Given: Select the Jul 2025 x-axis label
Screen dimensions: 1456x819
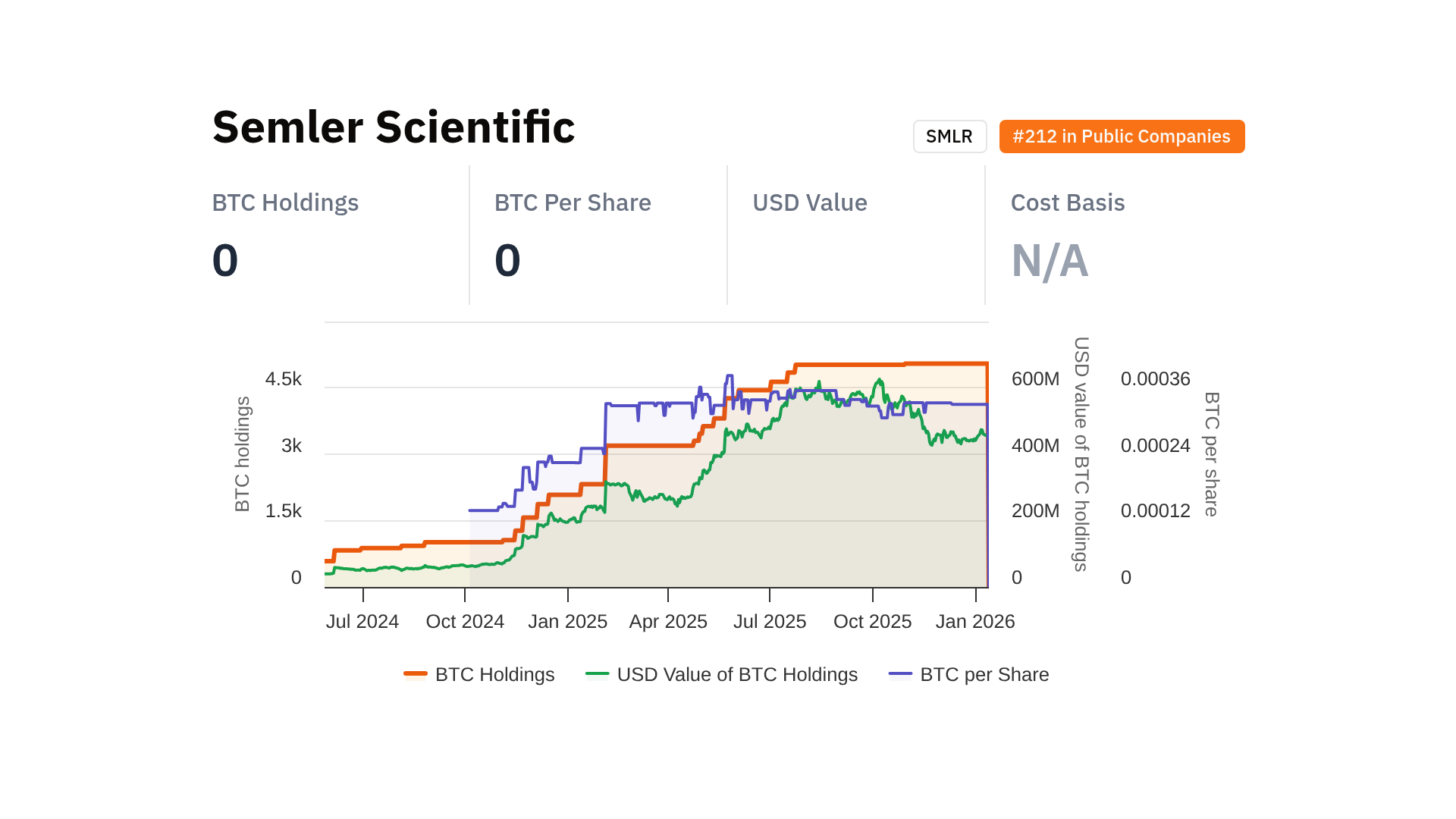Looking at the screenshot, I should 770,622.
